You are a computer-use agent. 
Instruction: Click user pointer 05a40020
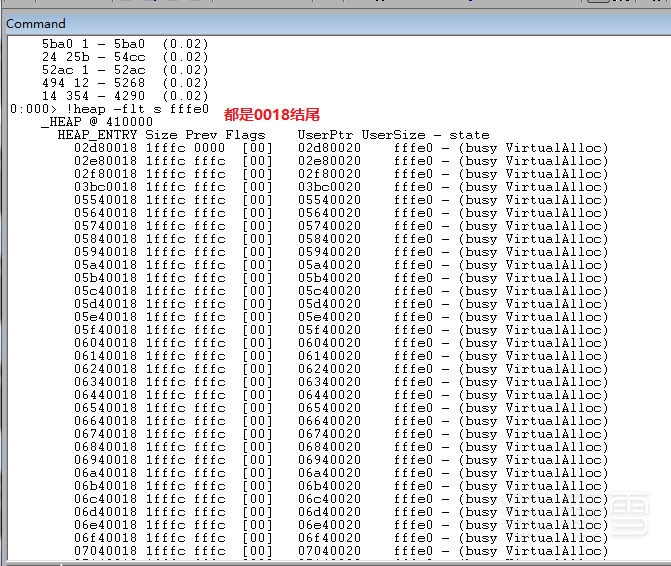[x=330, y=265]
